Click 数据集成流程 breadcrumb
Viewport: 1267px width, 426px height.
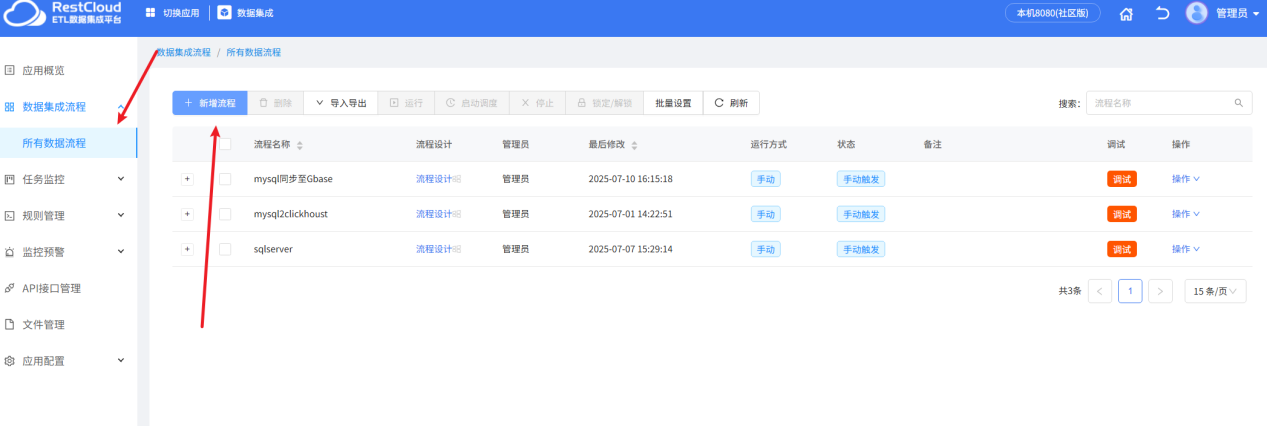(184, 52)
